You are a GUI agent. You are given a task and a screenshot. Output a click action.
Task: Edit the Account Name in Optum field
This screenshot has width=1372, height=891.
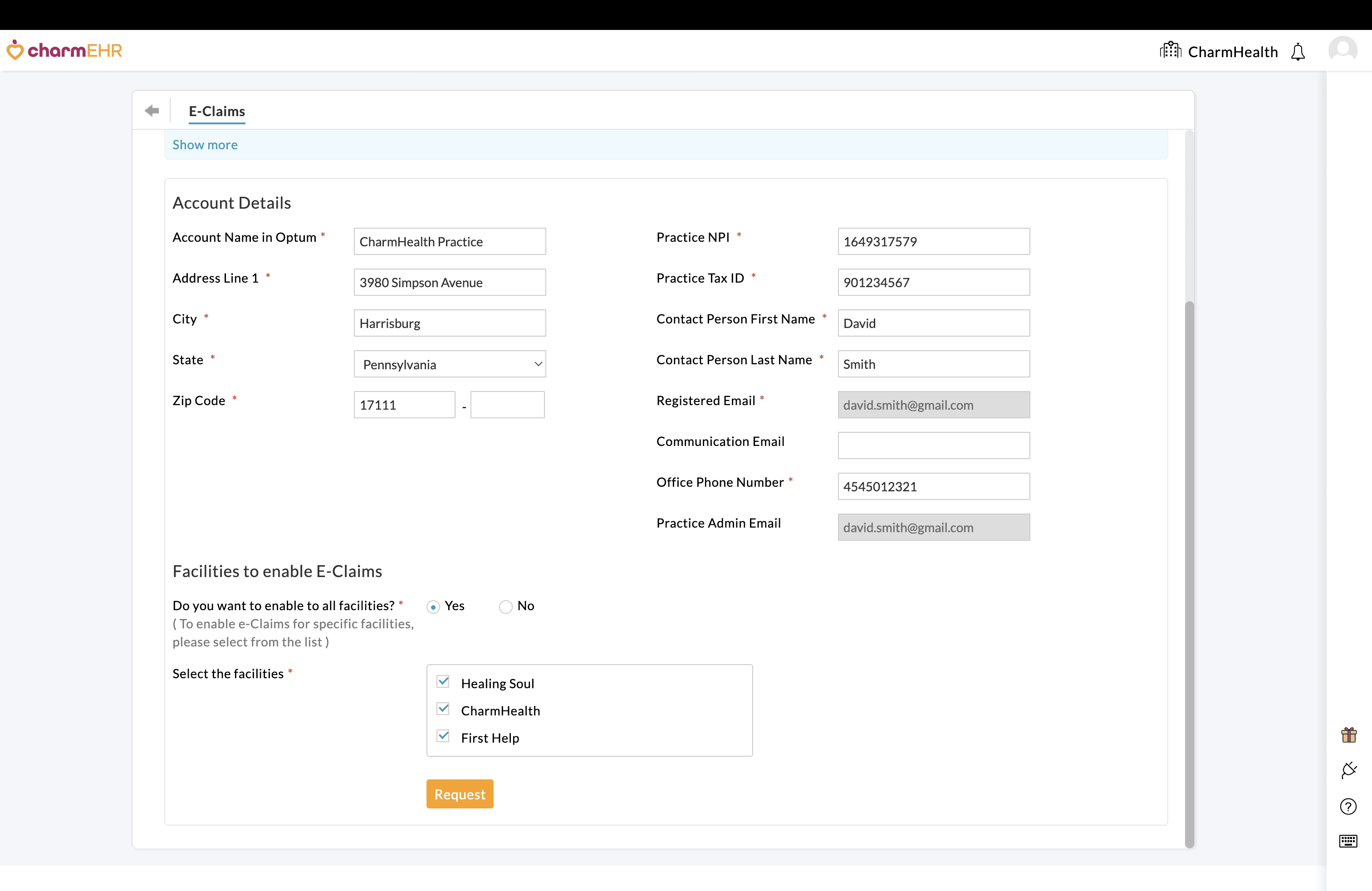tap(450, 241)
